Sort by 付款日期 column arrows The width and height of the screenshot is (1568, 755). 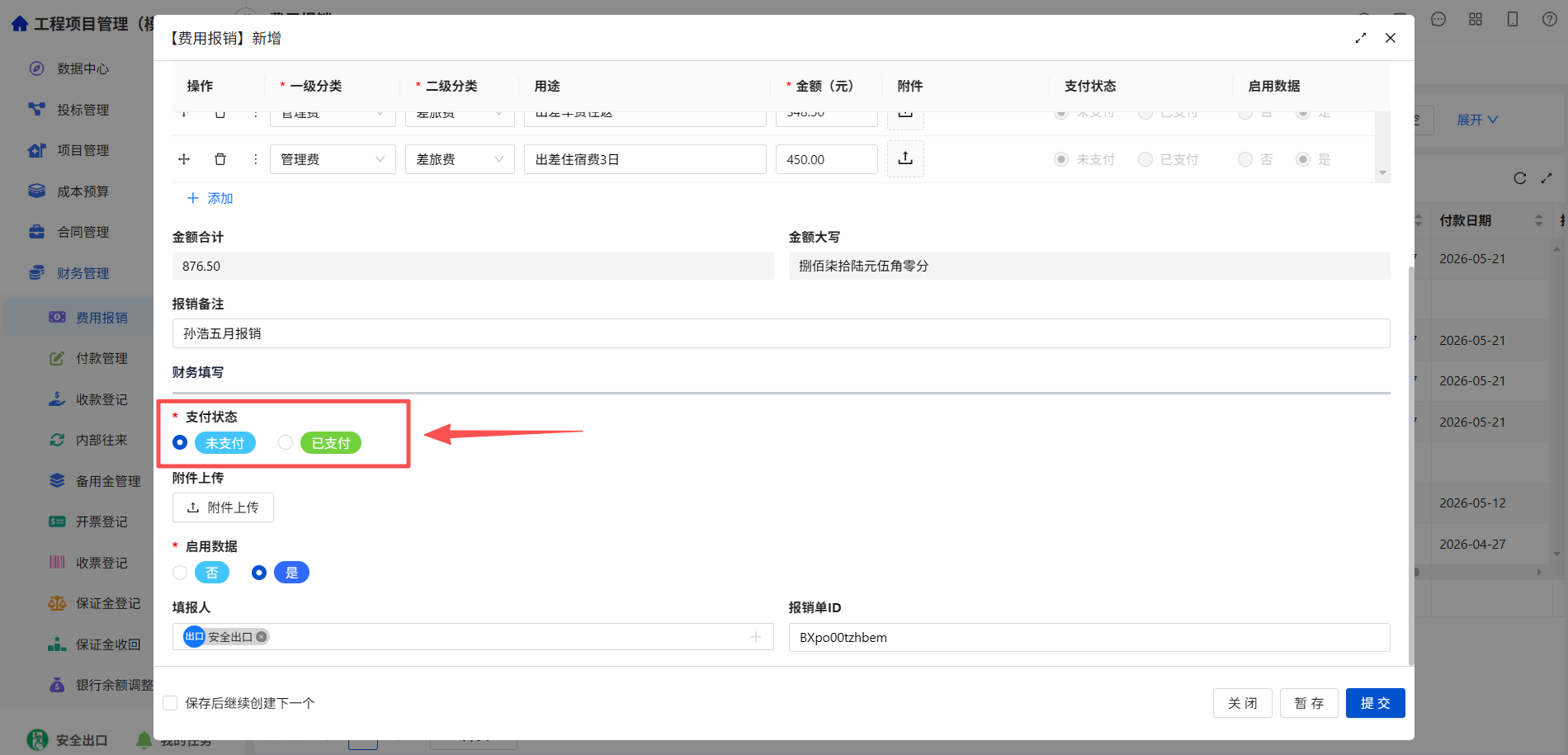pos(1538,220)
